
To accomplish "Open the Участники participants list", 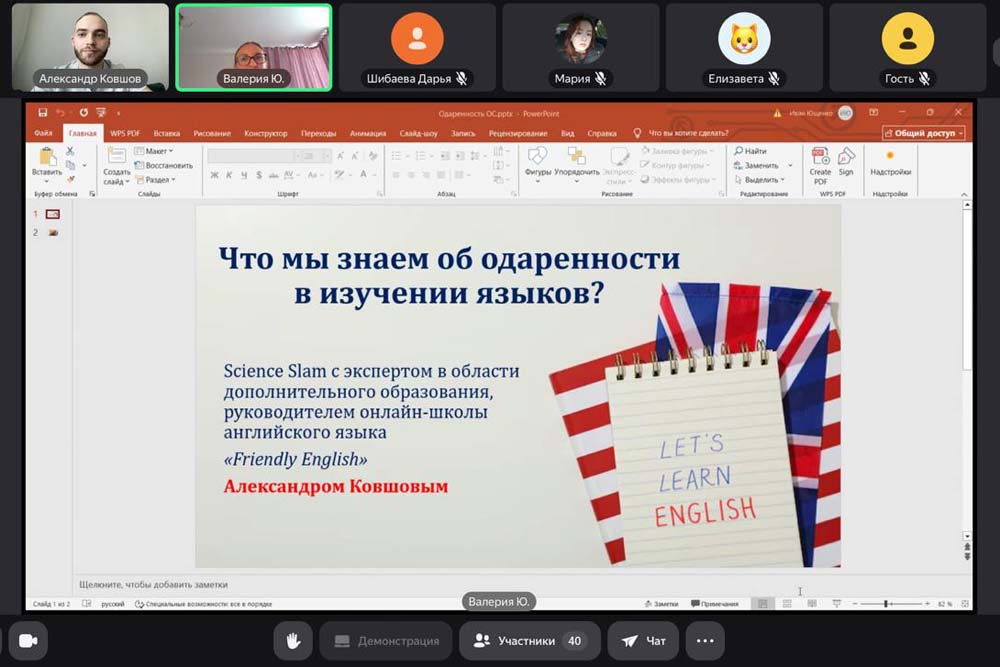I will click(x=528, y=641).
